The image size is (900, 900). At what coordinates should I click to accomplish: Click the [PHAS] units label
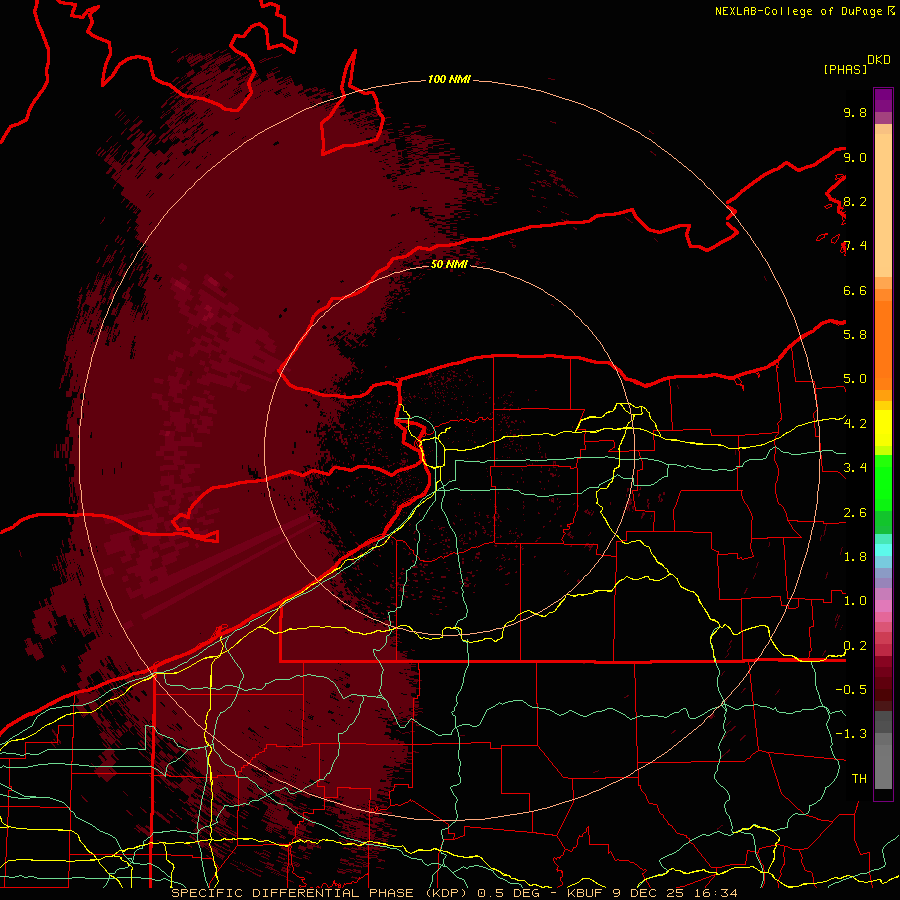tap(845, 69)
